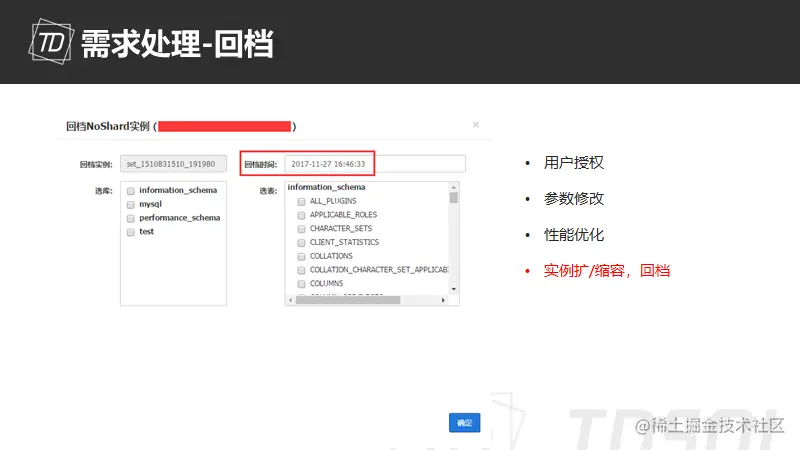The height and width of the screenshot is (450, 800).
Task: Click the horizontal scrollbar thumb in table list
Action: pos(348,300)
